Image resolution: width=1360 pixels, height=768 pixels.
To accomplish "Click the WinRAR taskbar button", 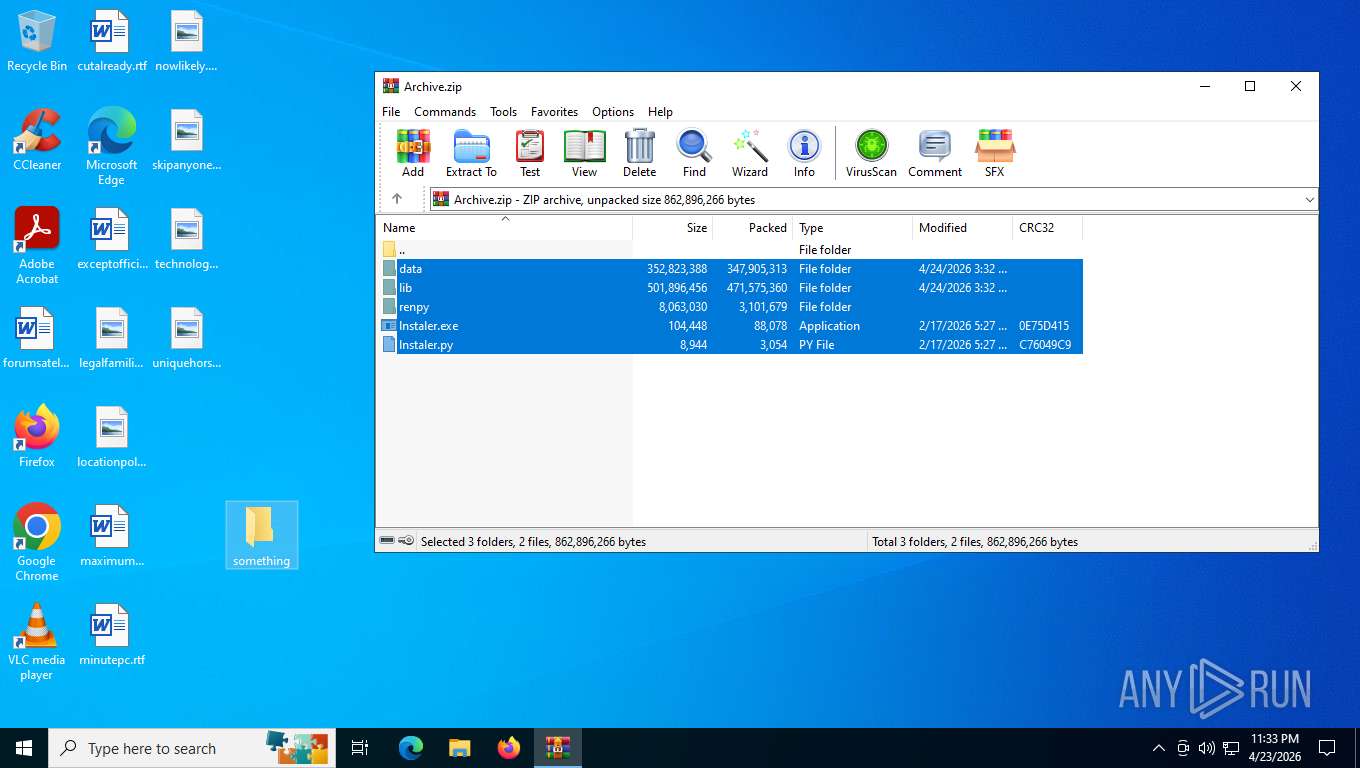I will pyautogui.click(x=557, y=748).
